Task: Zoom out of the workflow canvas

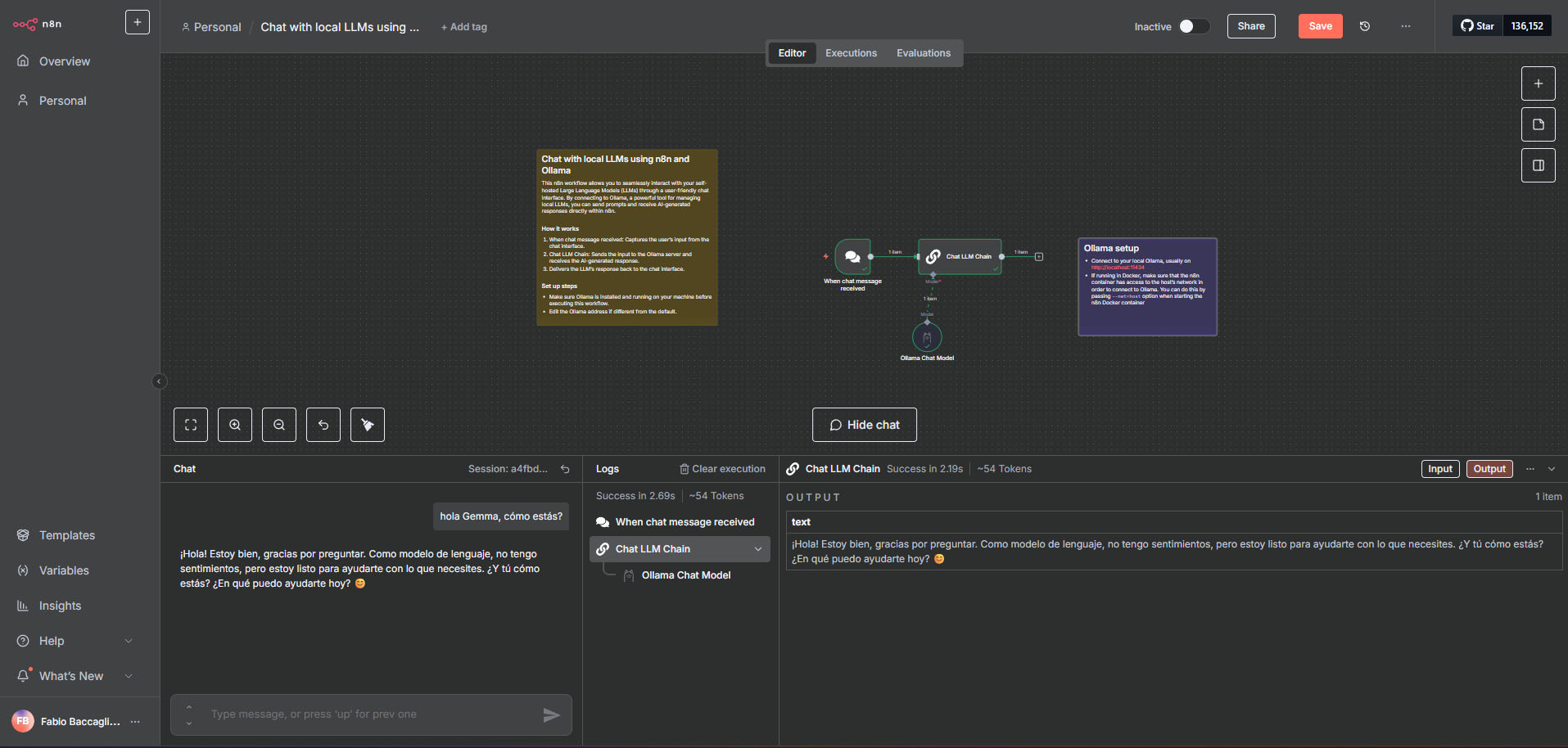Action: 279,425
